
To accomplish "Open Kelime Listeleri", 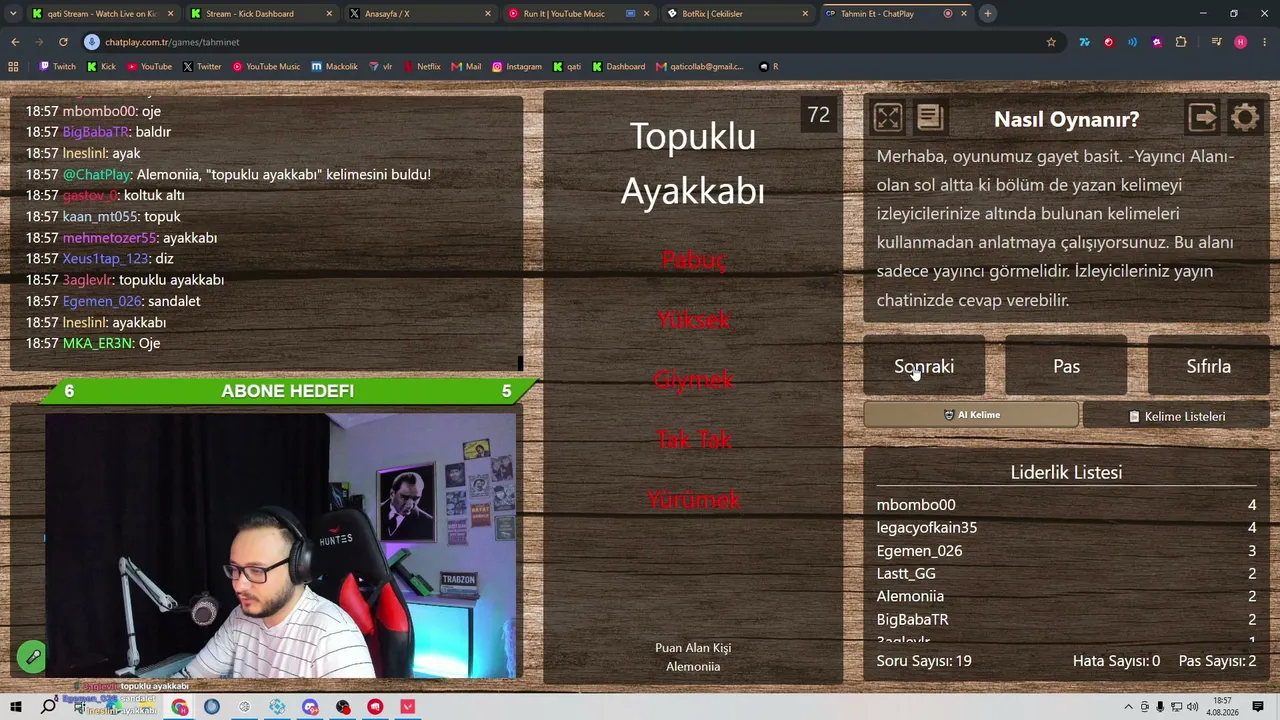I will (1176, 416).
